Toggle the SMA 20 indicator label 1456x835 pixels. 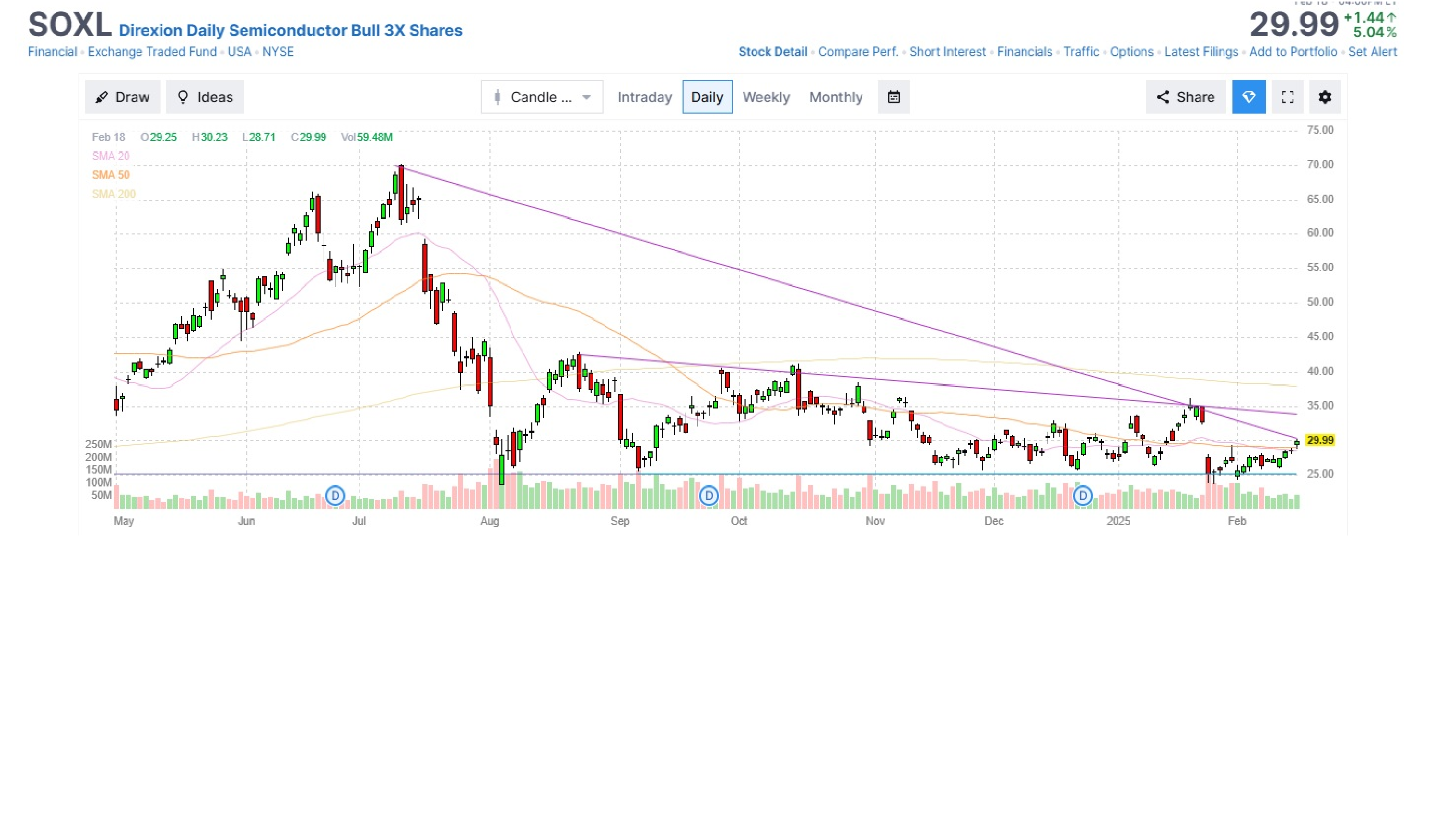(110, 156)
